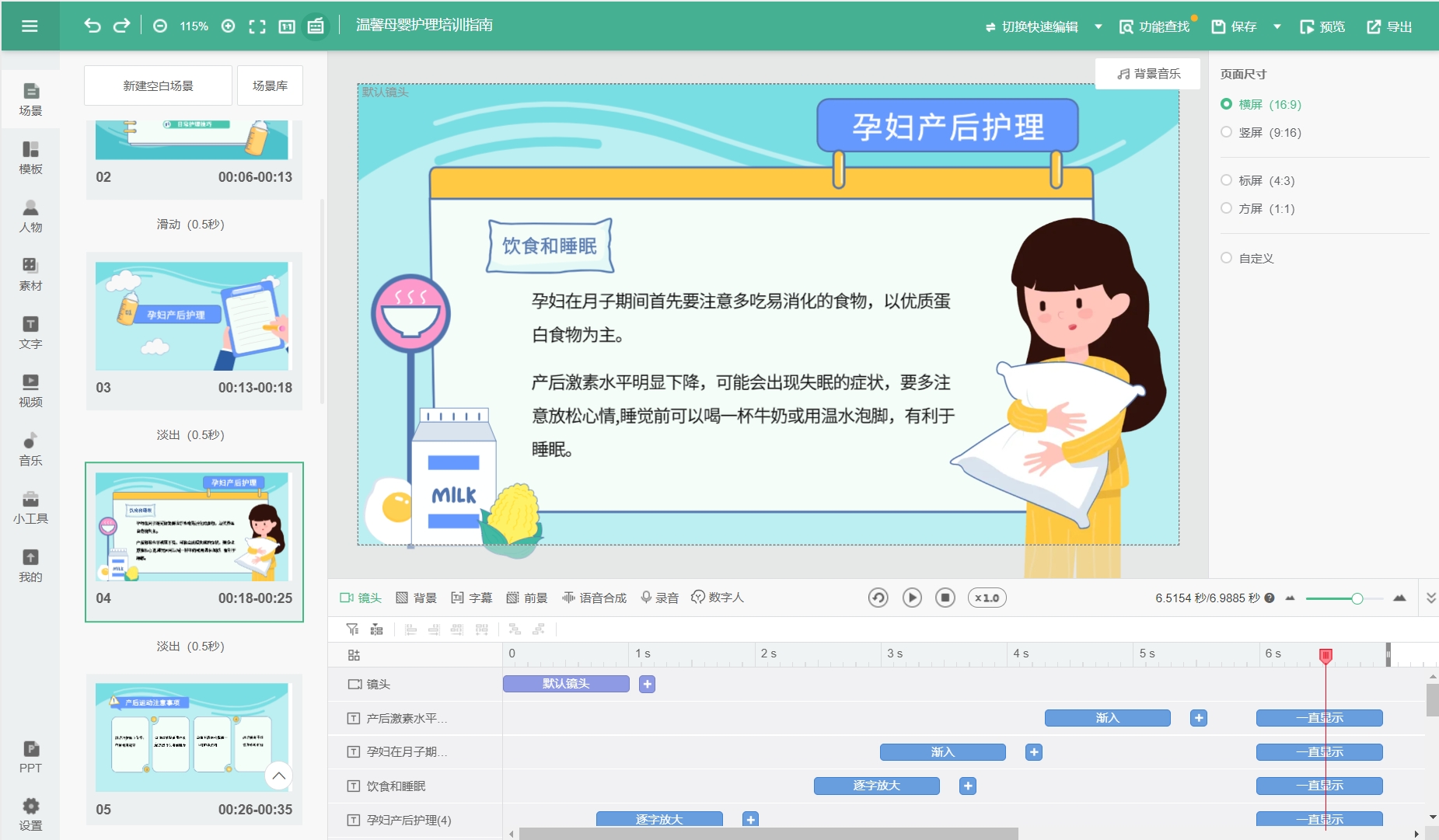Click 新建空白场景 button
This screenshot has width=1439, height=840.
coord(158,85)
